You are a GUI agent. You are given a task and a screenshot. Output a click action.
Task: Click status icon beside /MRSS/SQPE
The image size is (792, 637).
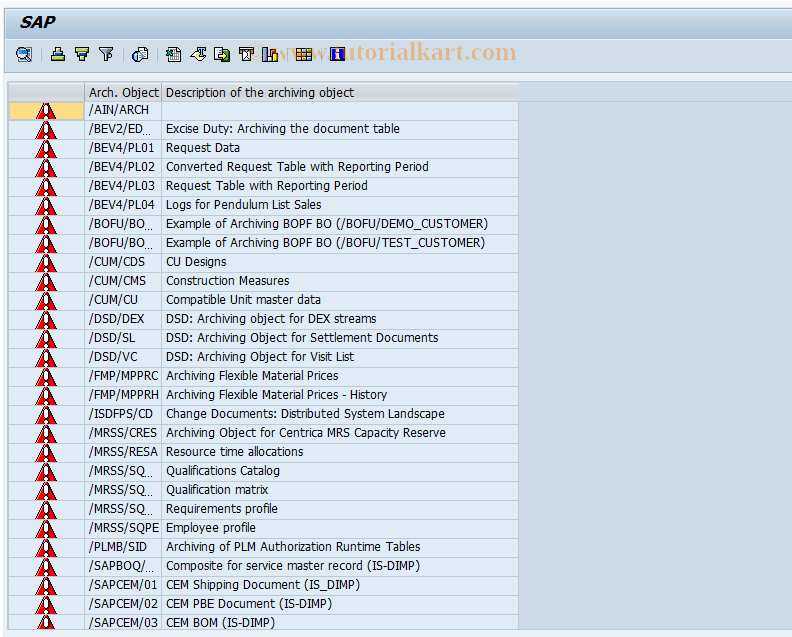pos(46,529)
